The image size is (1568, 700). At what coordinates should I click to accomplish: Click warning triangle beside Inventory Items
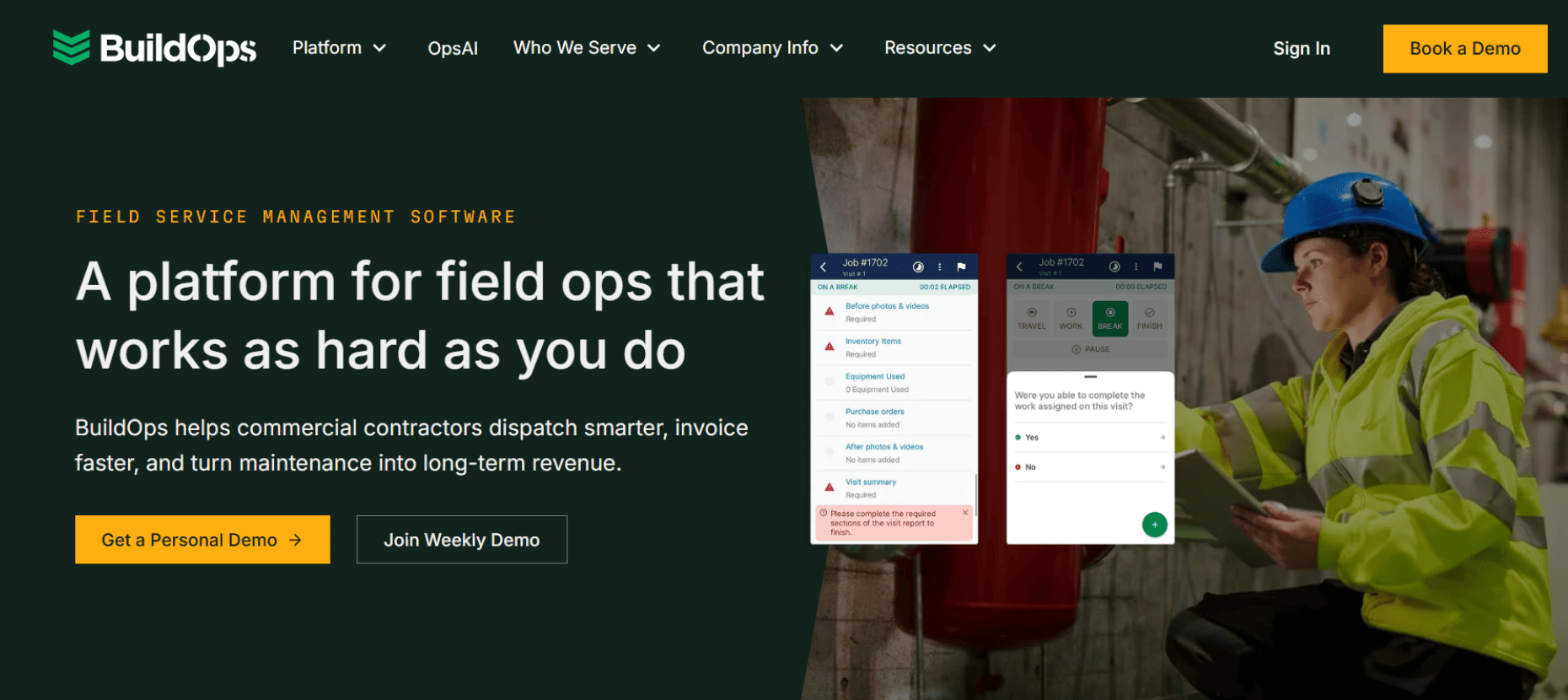[x=830, y=346]
